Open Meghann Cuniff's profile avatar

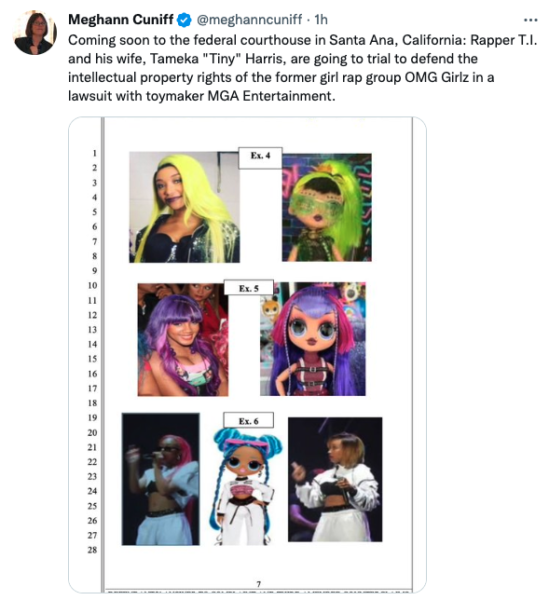(x=35, y=33)
